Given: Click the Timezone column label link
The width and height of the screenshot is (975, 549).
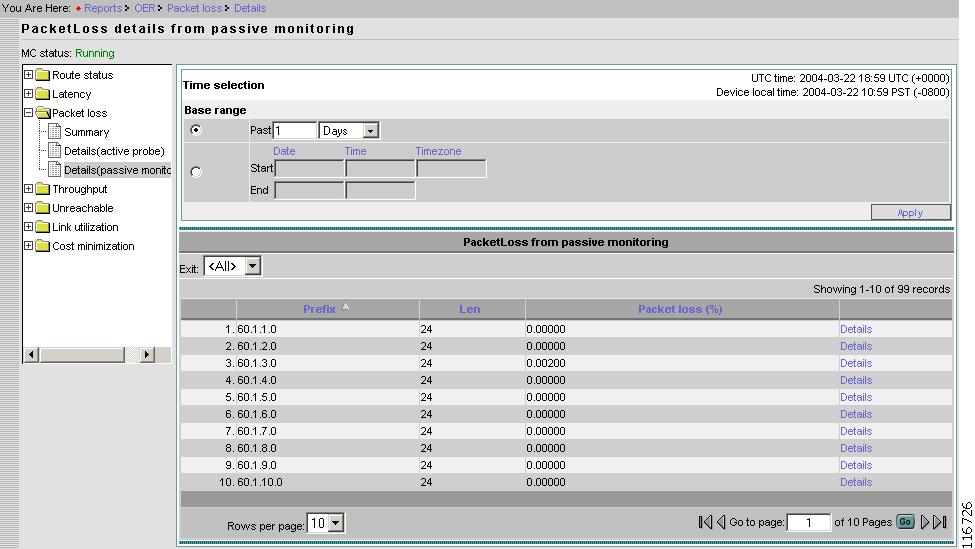Looking at the screenshot, I should click(438, 151).
